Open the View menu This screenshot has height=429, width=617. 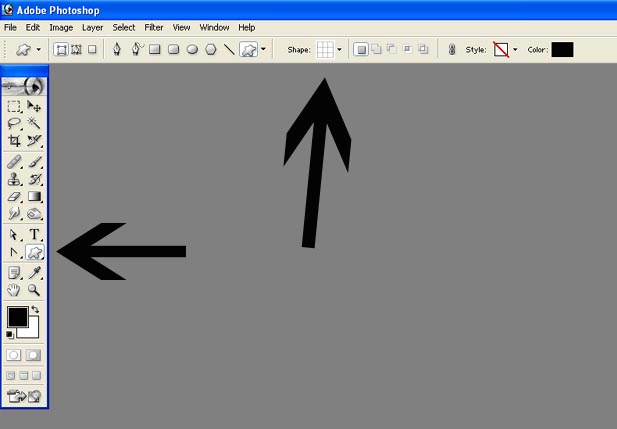[181, 28]
